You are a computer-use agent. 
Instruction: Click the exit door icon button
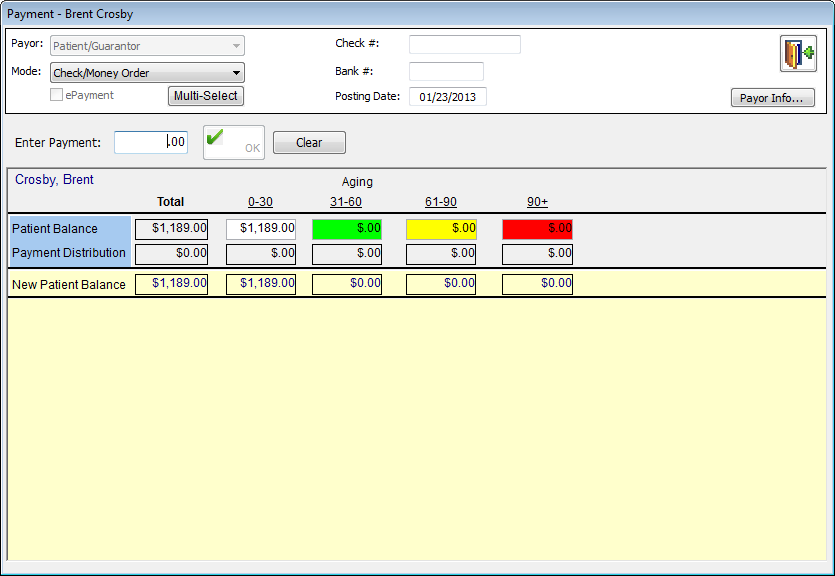click(x=798, y=53)
